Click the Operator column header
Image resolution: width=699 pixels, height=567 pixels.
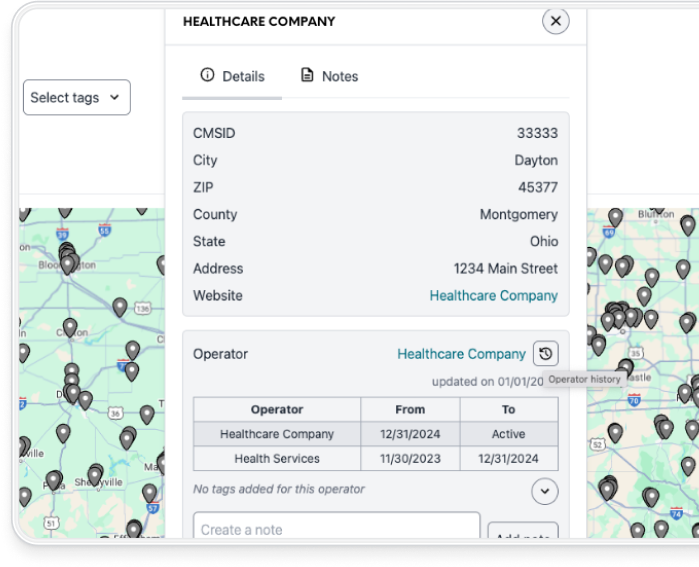277,409
